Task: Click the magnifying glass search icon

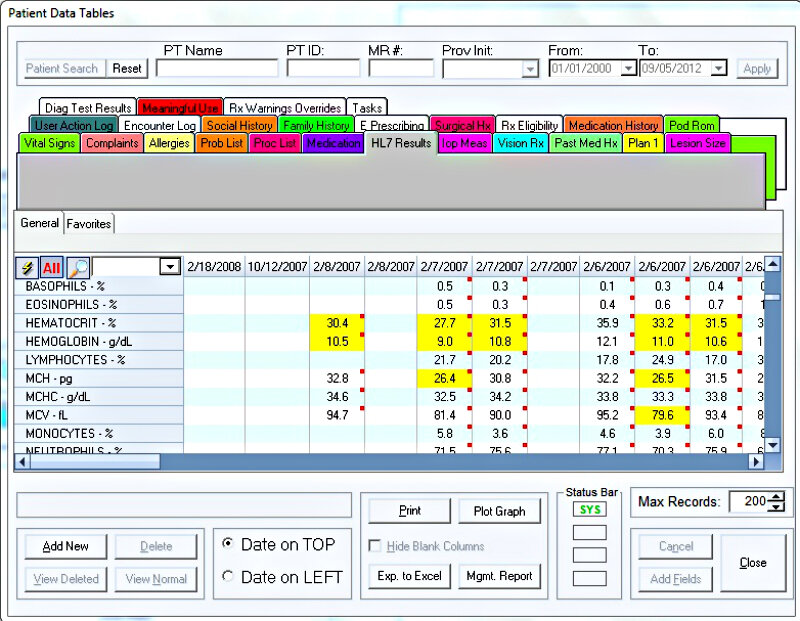Action: [x=78, y=267]
